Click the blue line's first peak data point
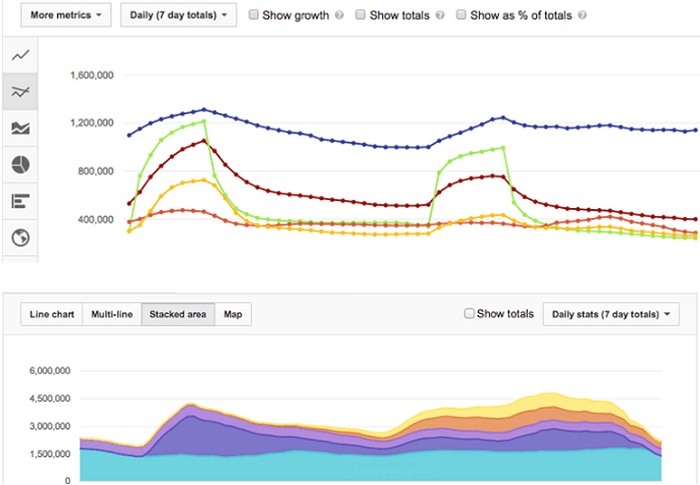 [x=204, y=109]
